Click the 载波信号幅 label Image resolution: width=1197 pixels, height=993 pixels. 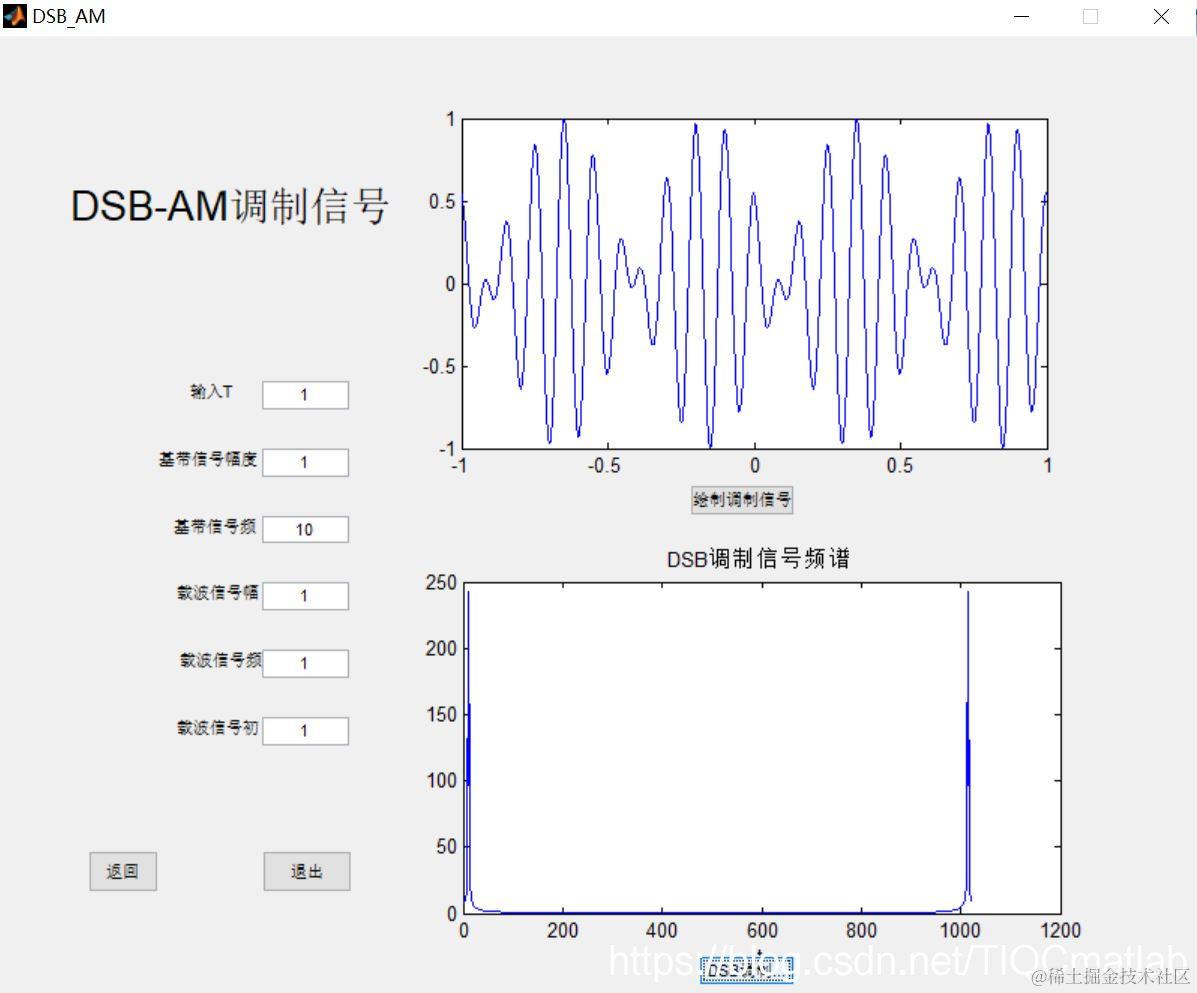tap(218, 592)
